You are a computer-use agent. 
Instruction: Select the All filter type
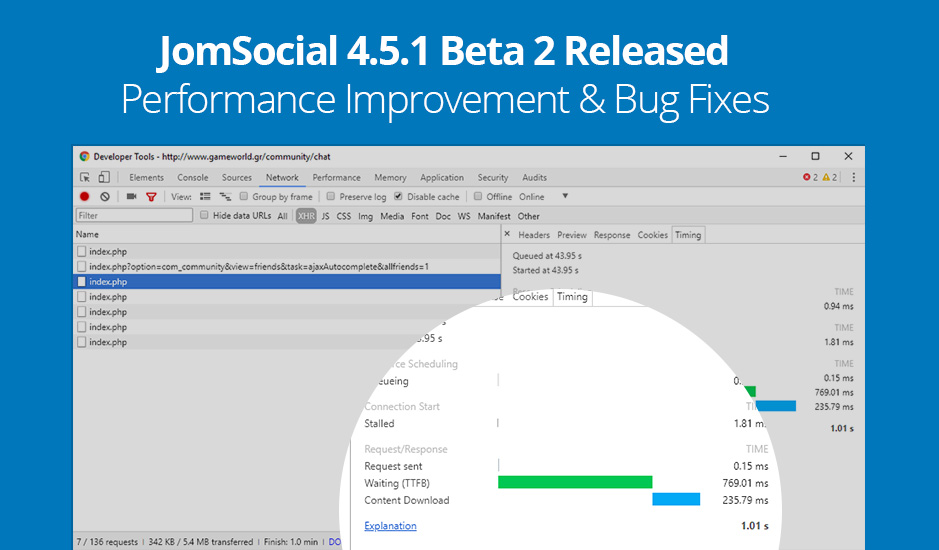[x=283, y=216]
